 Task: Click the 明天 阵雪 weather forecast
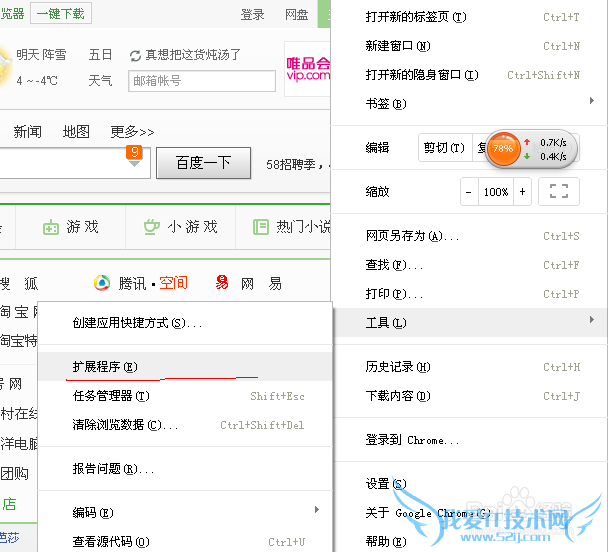[41, 55]
